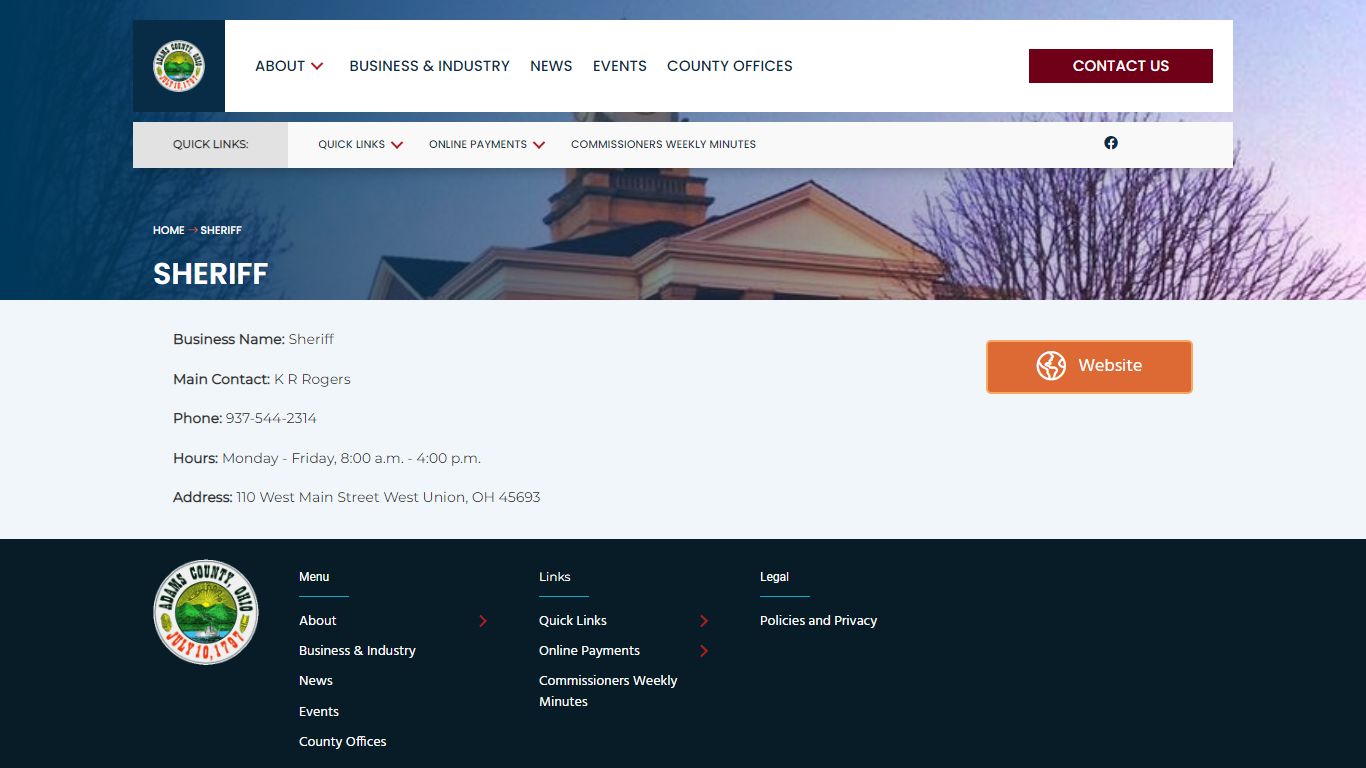Go to Home breadcrumb link
Viewport: 1366px width, 768px height.
click(x=168, y=230)
